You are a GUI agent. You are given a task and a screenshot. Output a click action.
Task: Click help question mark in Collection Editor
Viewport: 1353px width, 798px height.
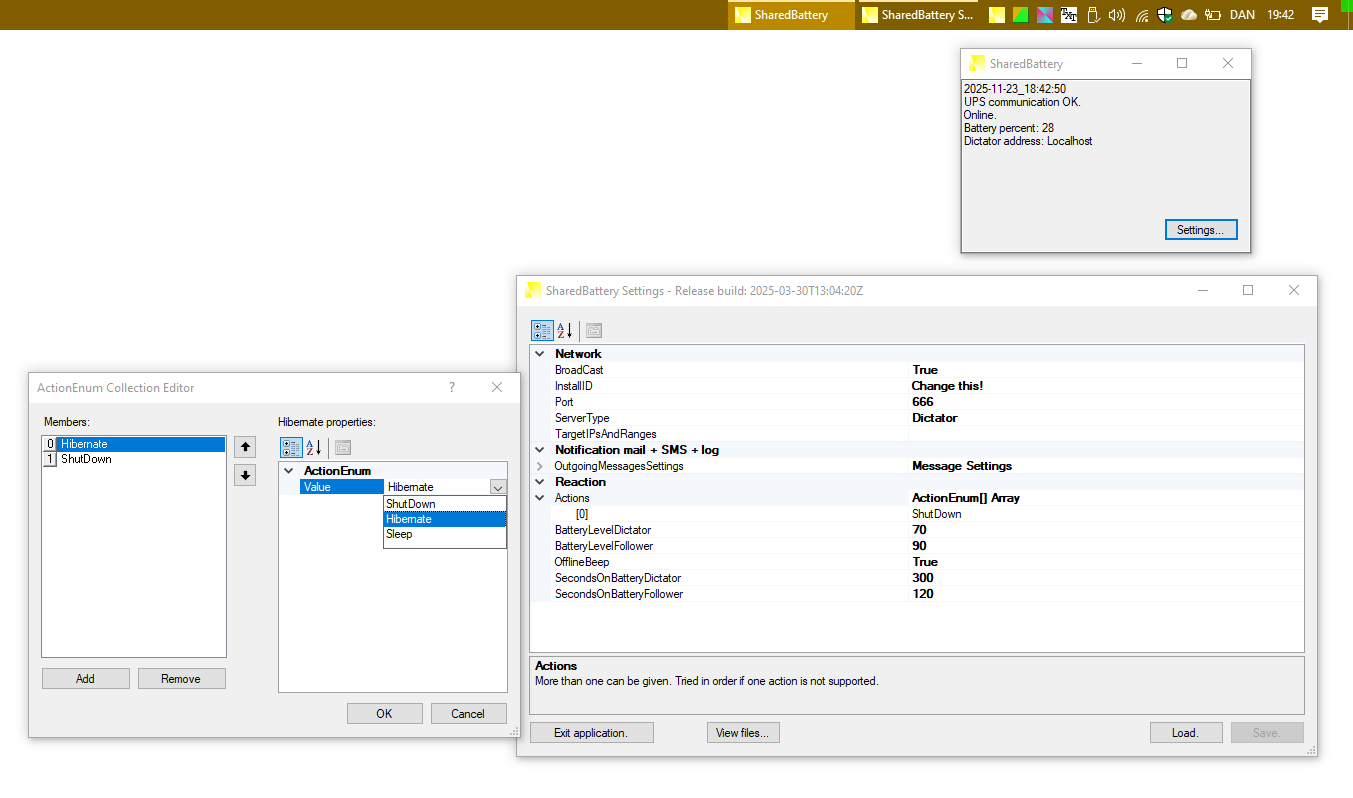451,387
